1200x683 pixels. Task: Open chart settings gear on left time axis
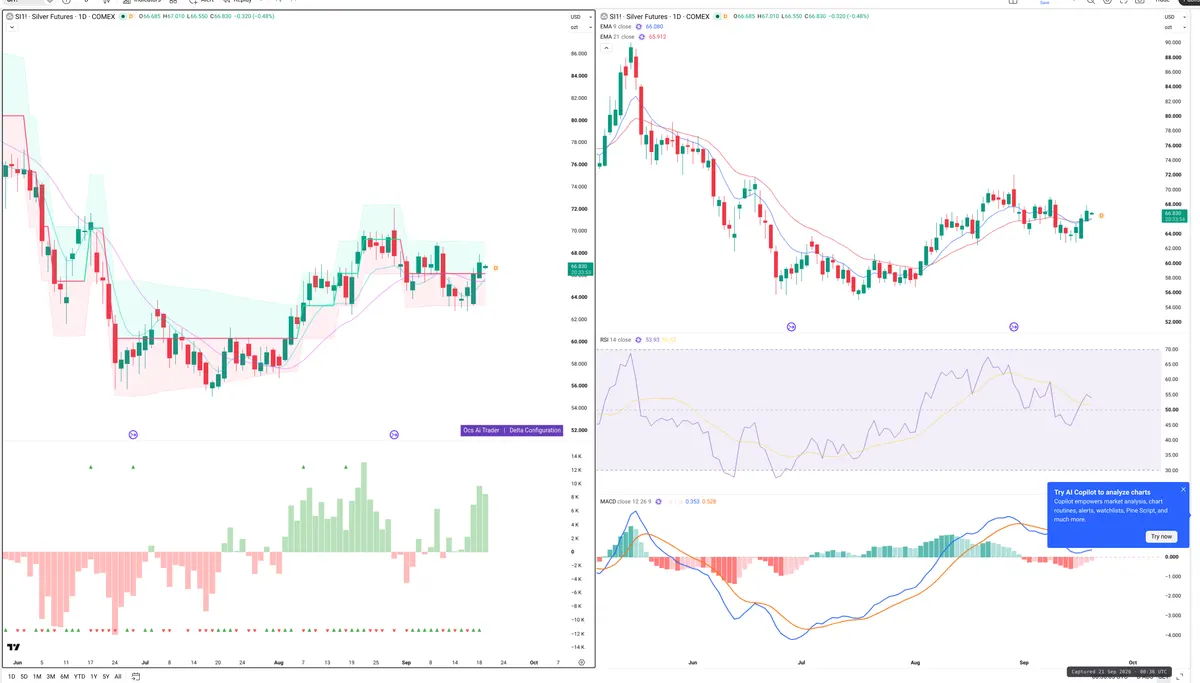(581, 662)
